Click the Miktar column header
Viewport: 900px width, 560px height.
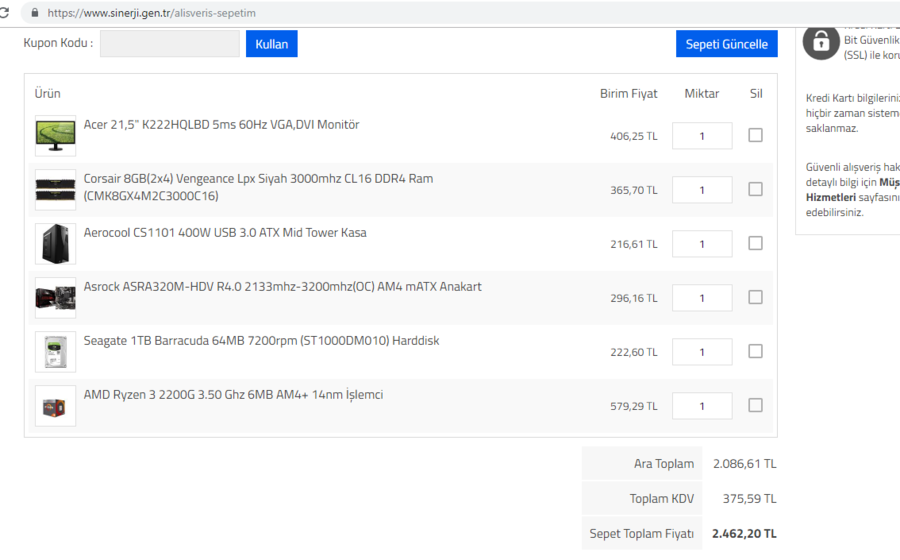point(701,94)
